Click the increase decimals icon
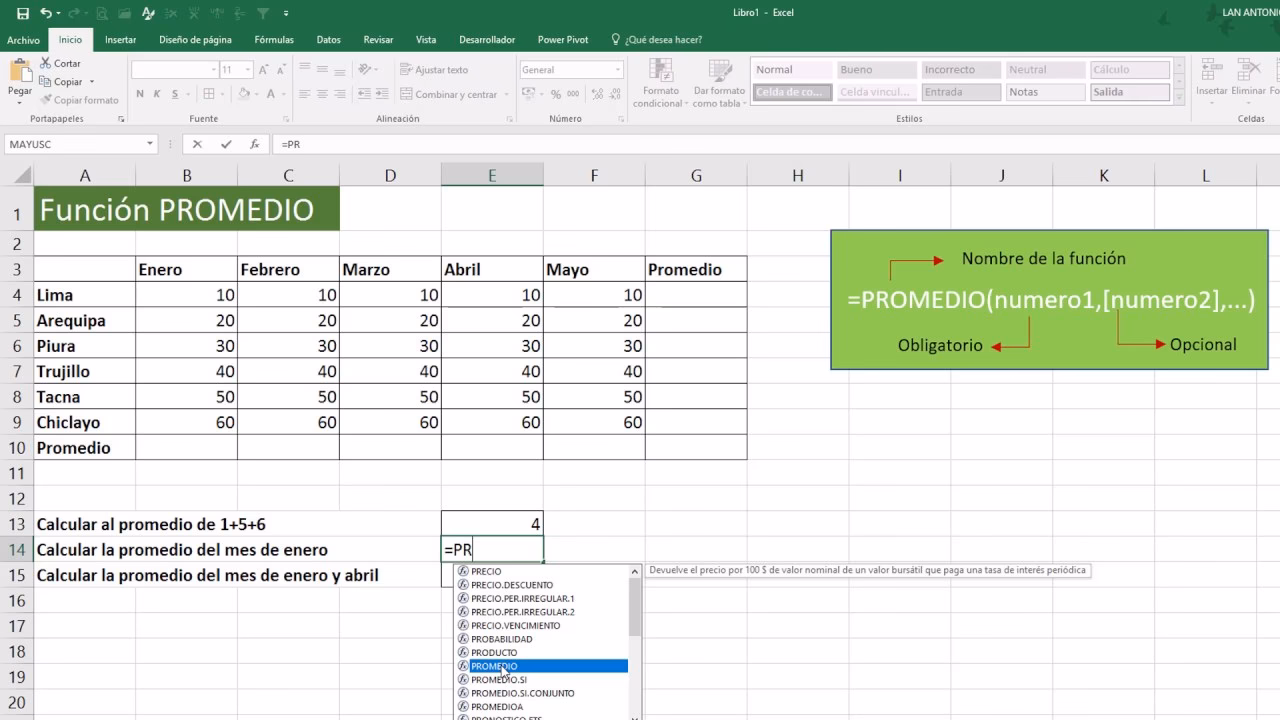 [x=597, y=94]
